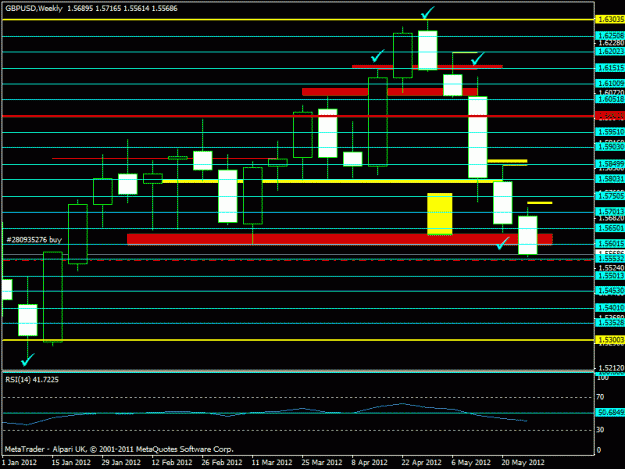Viewport: 625px width, 469px height.
Task: Click the '11 Mar 2012' date label
Action: pyautogui.click(x=272, y=463)
